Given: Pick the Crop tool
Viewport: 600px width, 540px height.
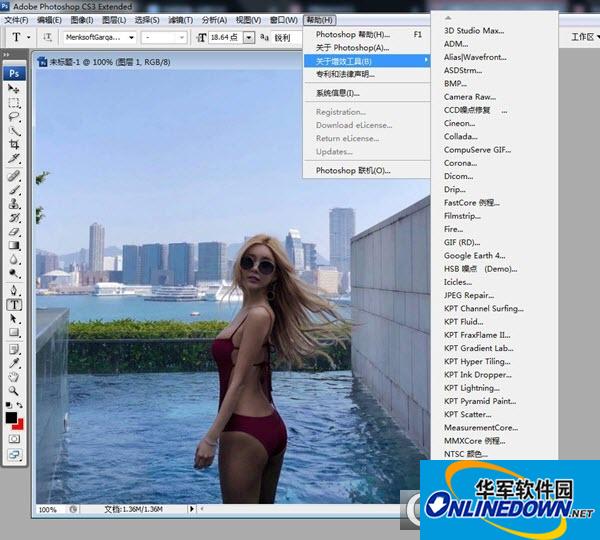Looking at the screenshot, I should click(x=15, y=144).
